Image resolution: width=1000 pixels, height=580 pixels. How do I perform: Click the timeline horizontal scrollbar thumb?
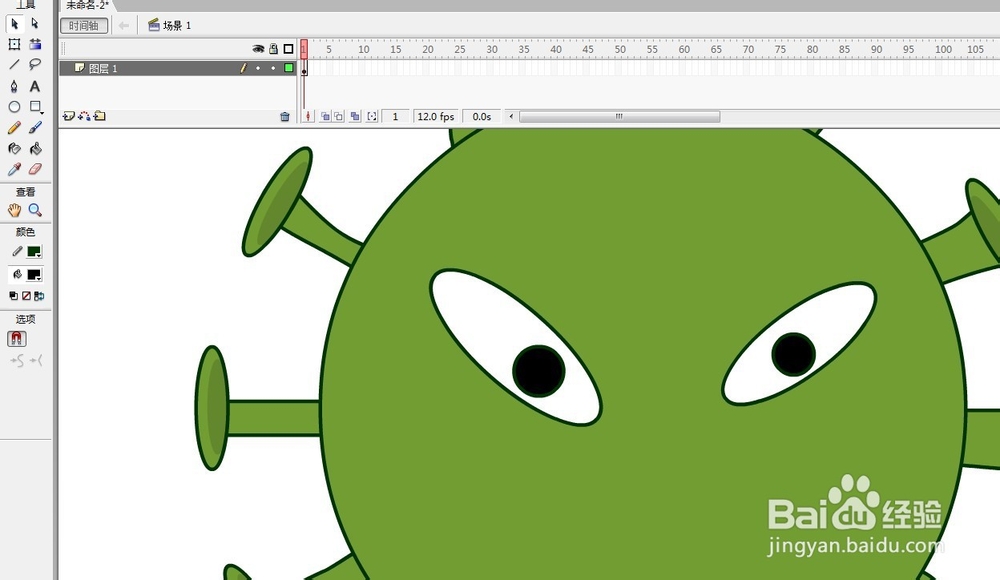619,117
